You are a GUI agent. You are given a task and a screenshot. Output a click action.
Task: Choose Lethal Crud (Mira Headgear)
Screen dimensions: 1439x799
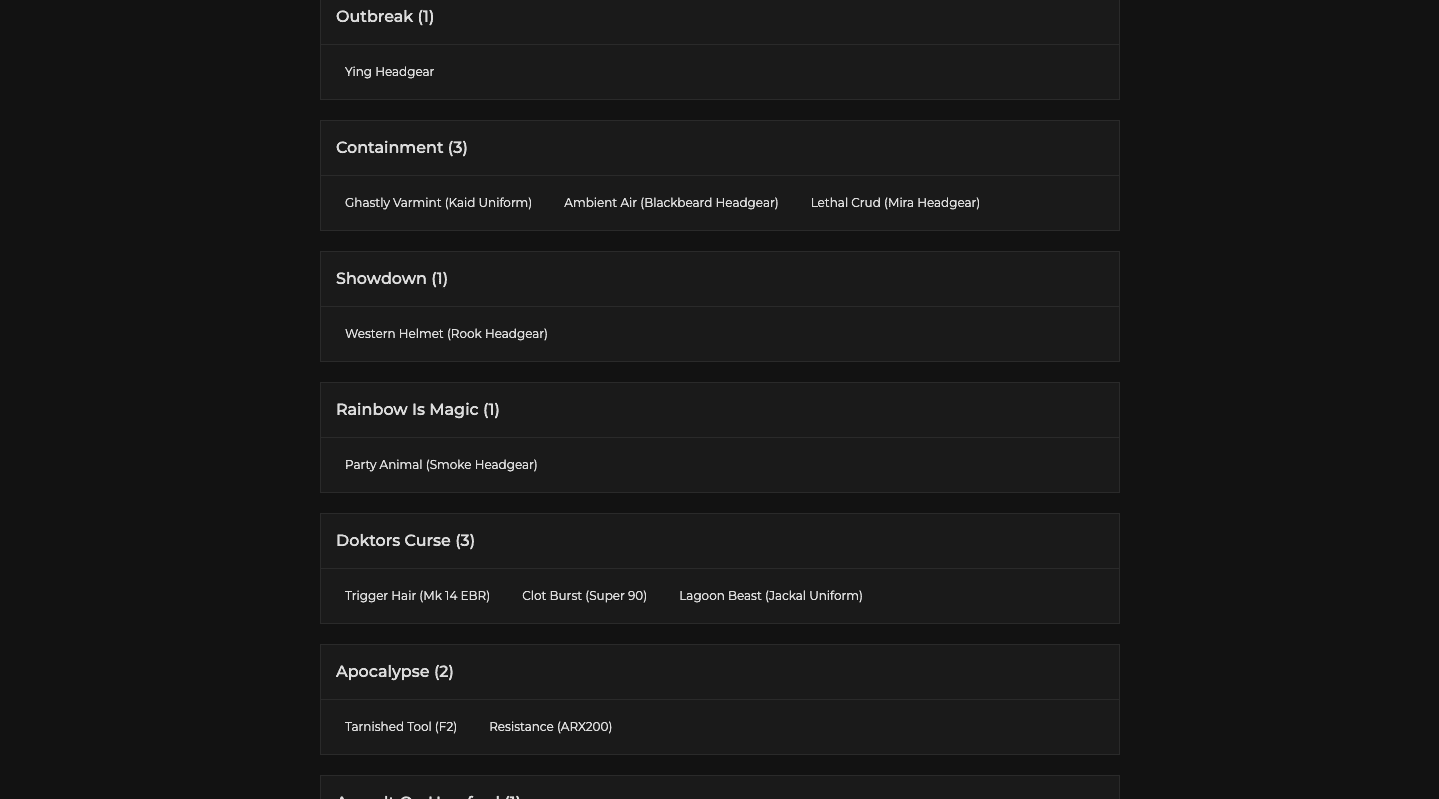pos(895,203)
